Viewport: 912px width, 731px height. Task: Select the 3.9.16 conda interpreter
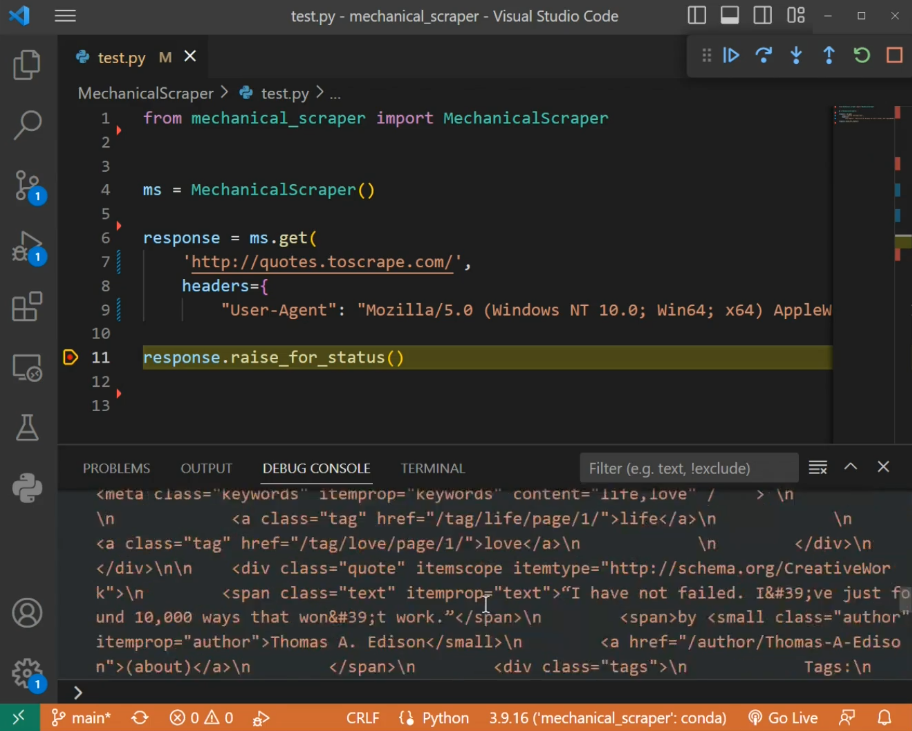pyautogui.click(x=607, y=718)
